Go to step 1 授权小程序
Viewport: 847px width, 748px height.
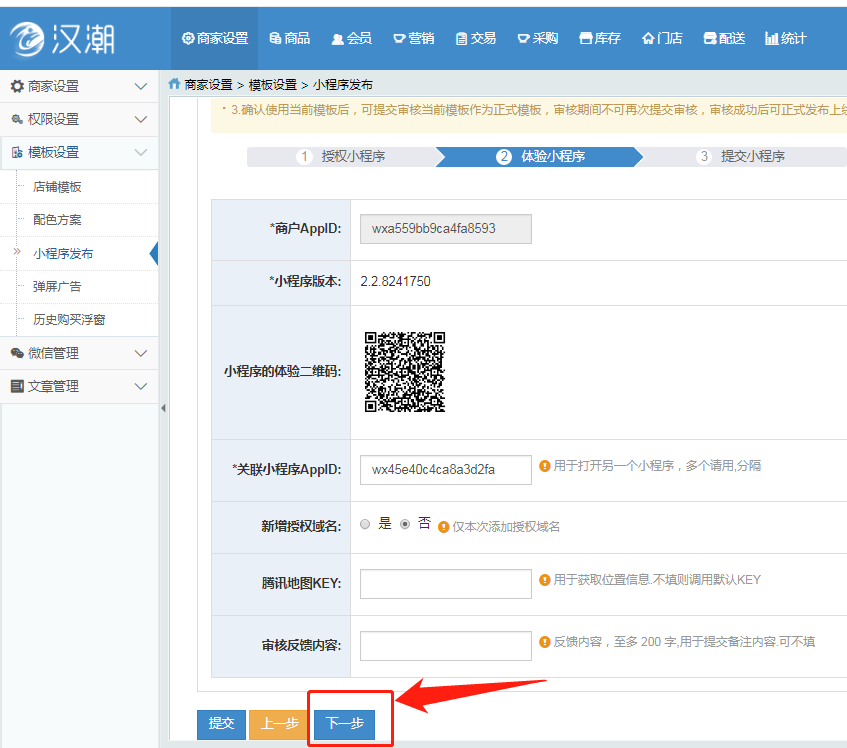click(x=341, y=157)
